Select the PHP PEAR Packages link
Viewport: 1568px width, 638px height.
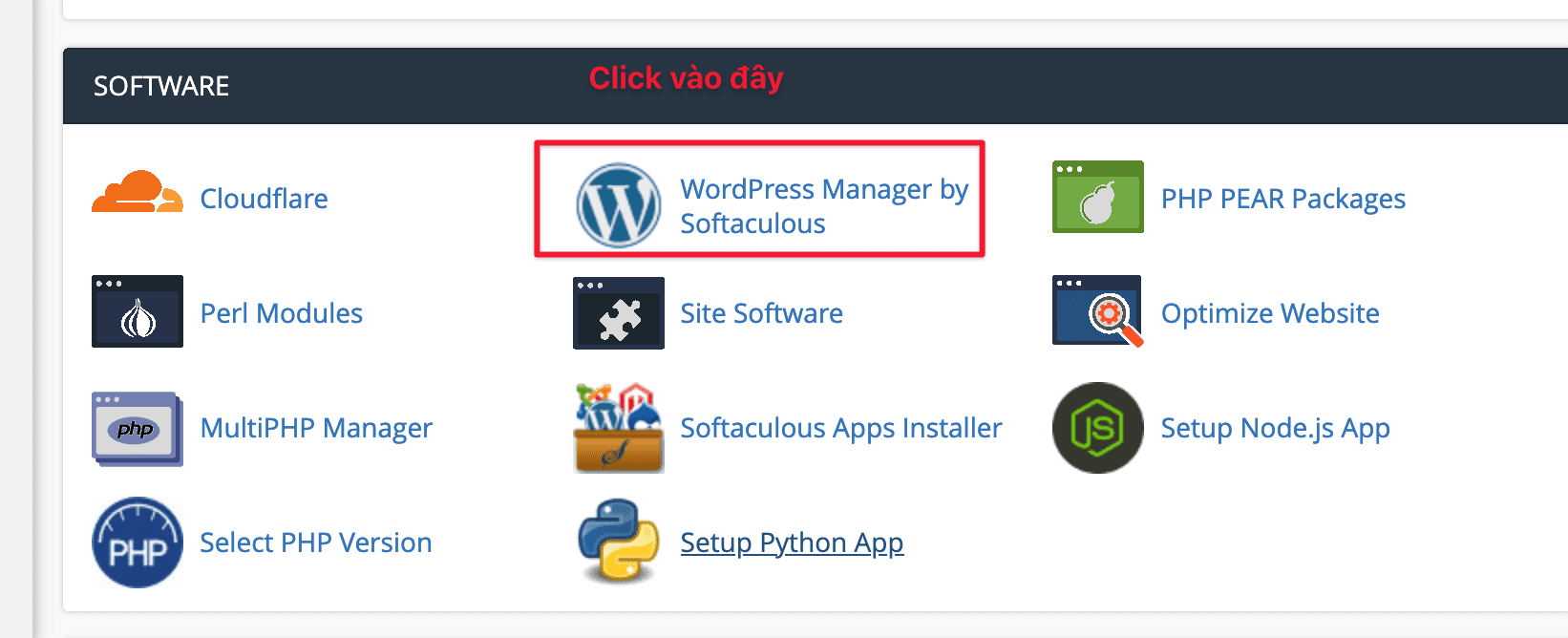(x=1282, y=199)
